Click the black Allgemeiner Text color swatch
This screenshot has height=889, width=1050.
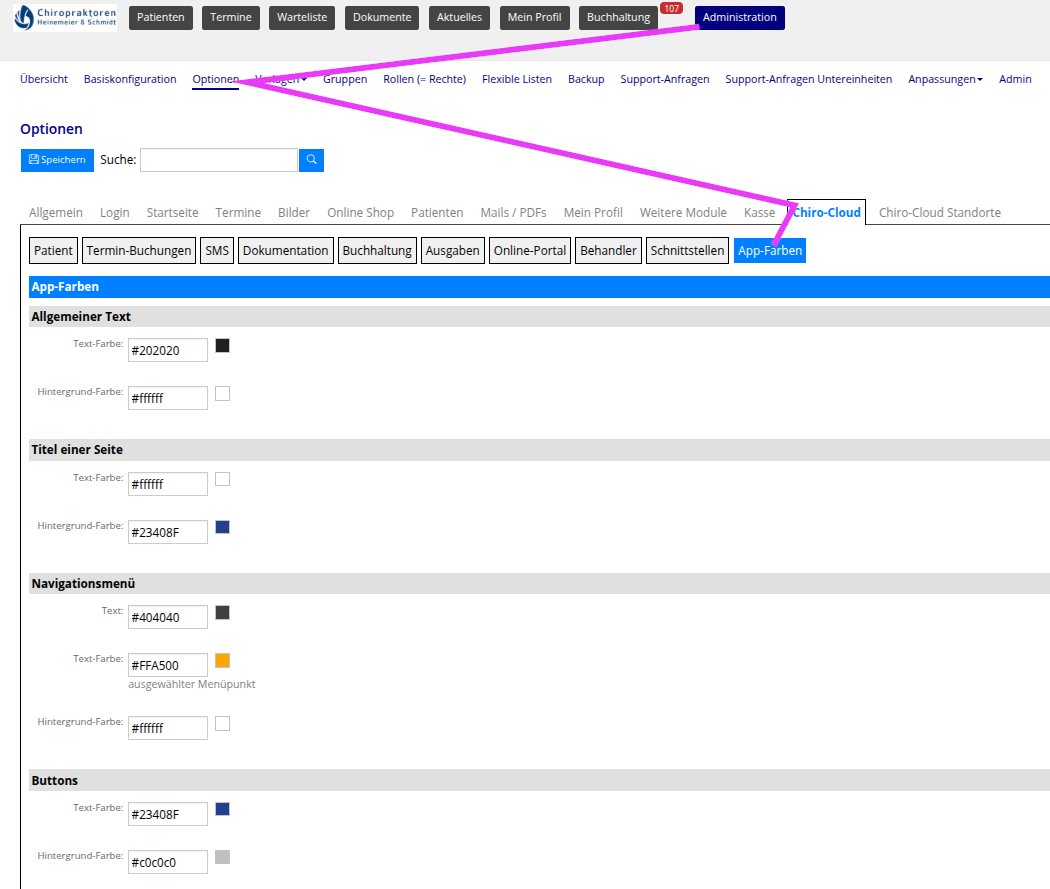point(222,346)
